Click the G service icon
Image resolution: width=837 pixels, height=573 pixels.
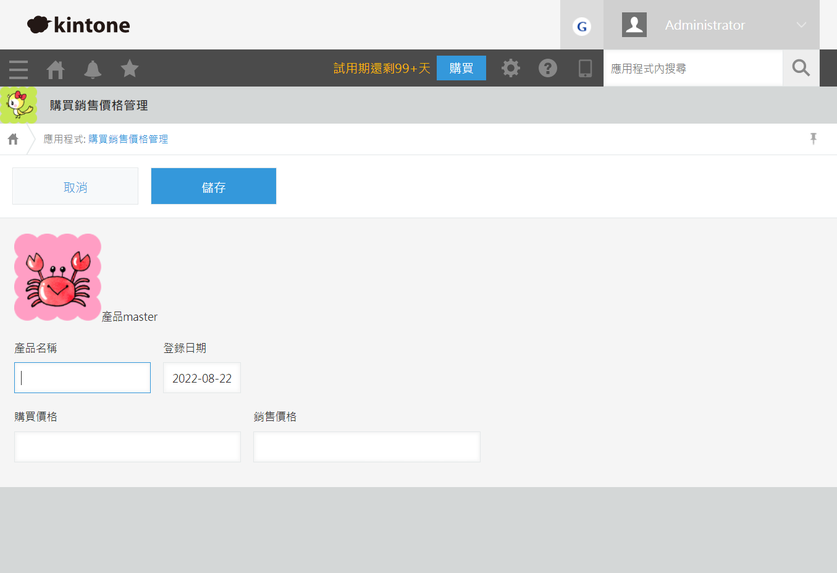click(581, 26)
